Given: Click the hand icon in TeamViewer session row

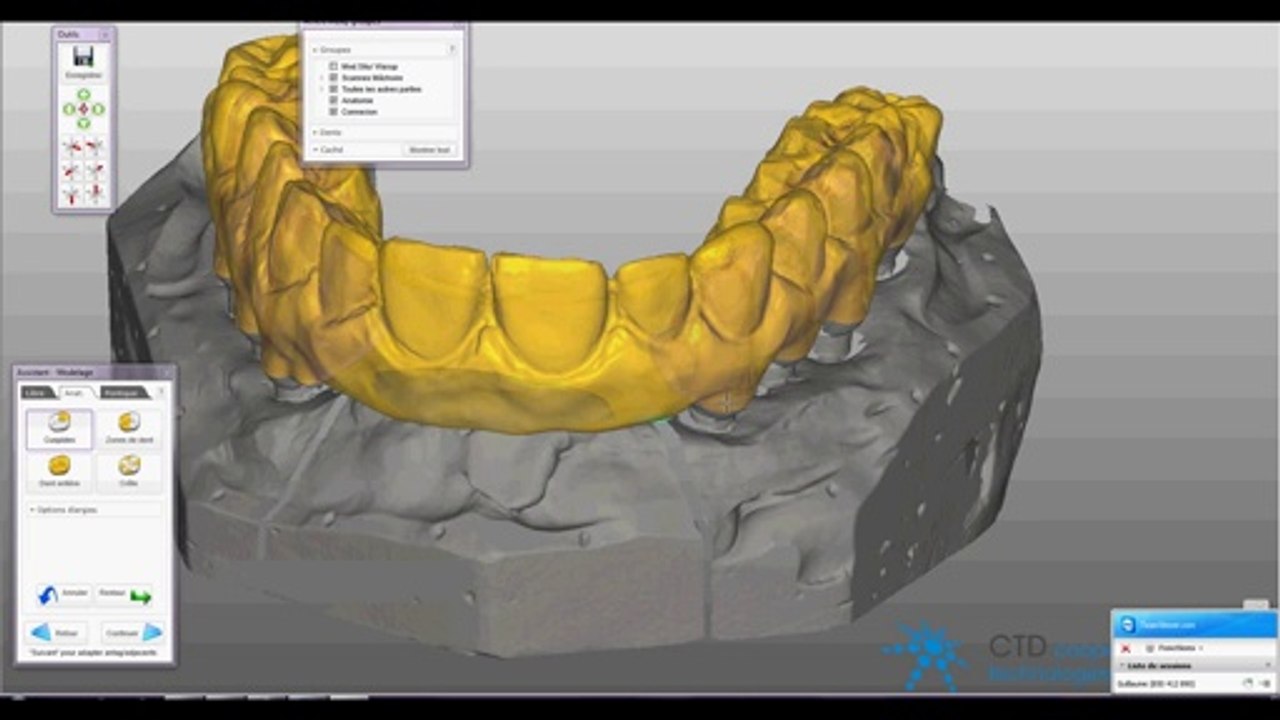Looking at the screenshot, I should (1247, 683).
